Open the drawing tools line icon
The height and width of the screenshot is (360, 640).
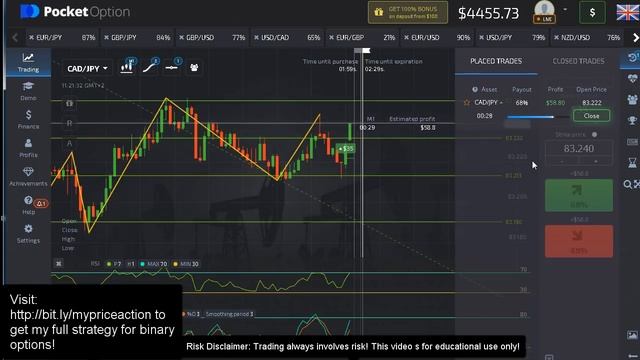pyautogui.click(x=172, y=67)
